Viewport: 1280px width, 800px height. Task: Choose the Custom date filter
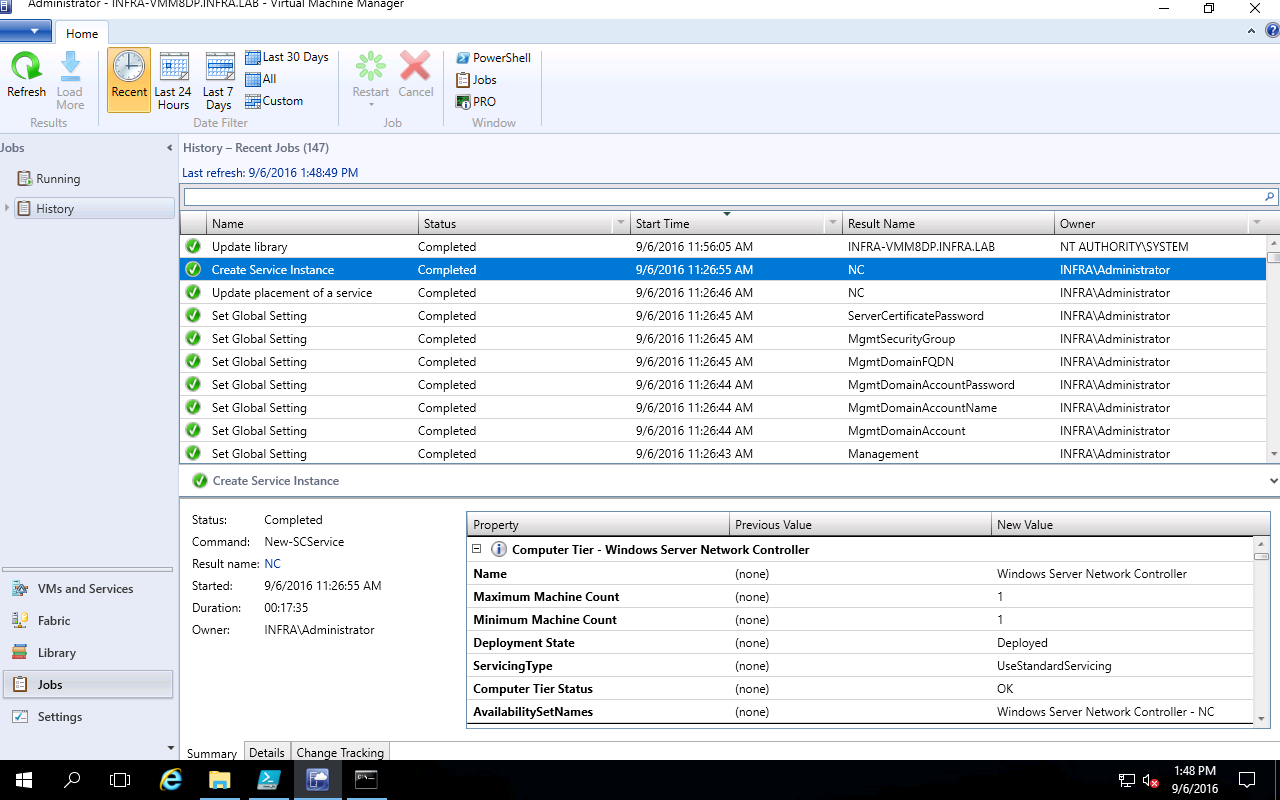(x=274, y=101)
